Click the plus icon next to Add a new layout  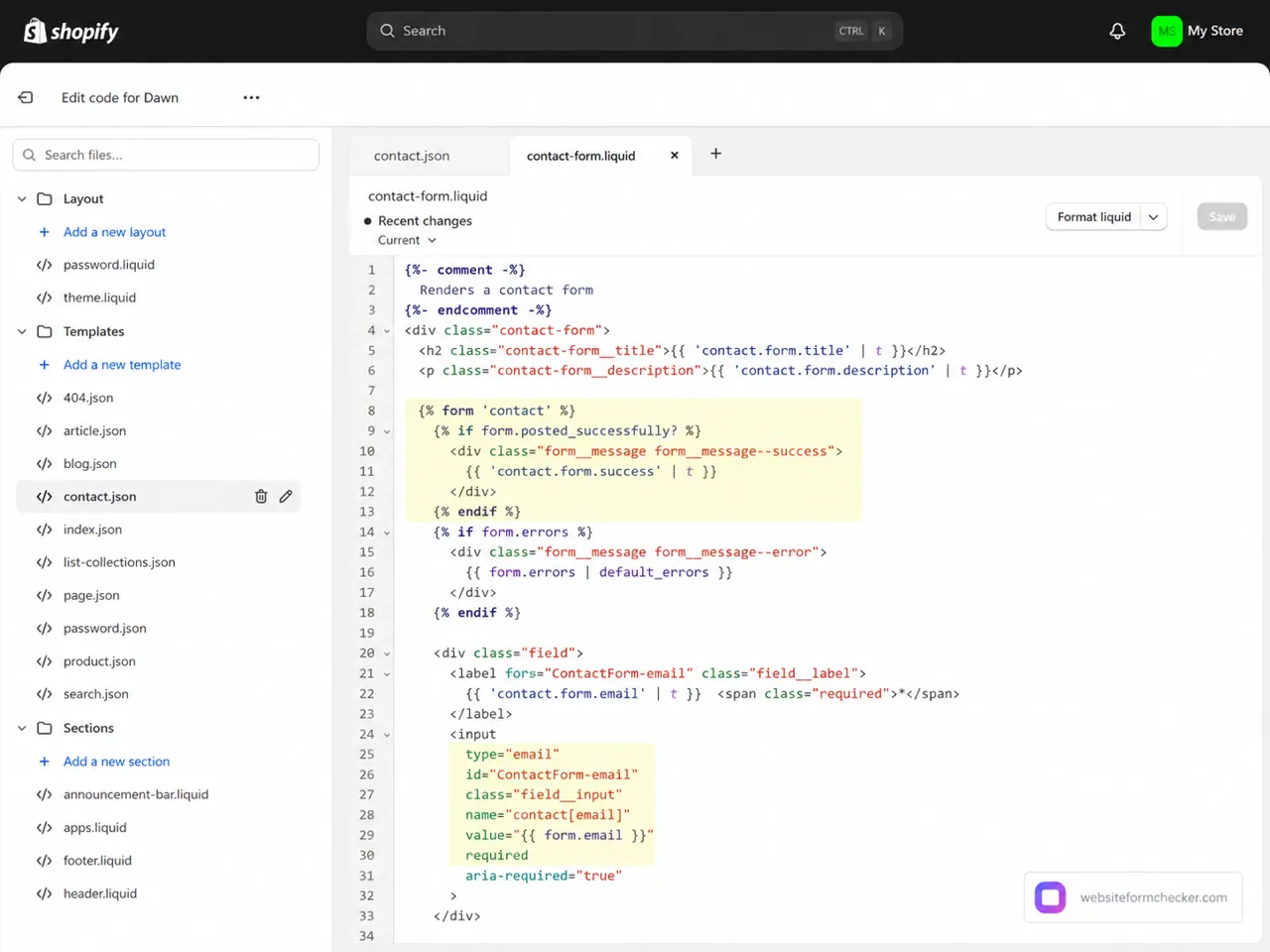point(44,232)
